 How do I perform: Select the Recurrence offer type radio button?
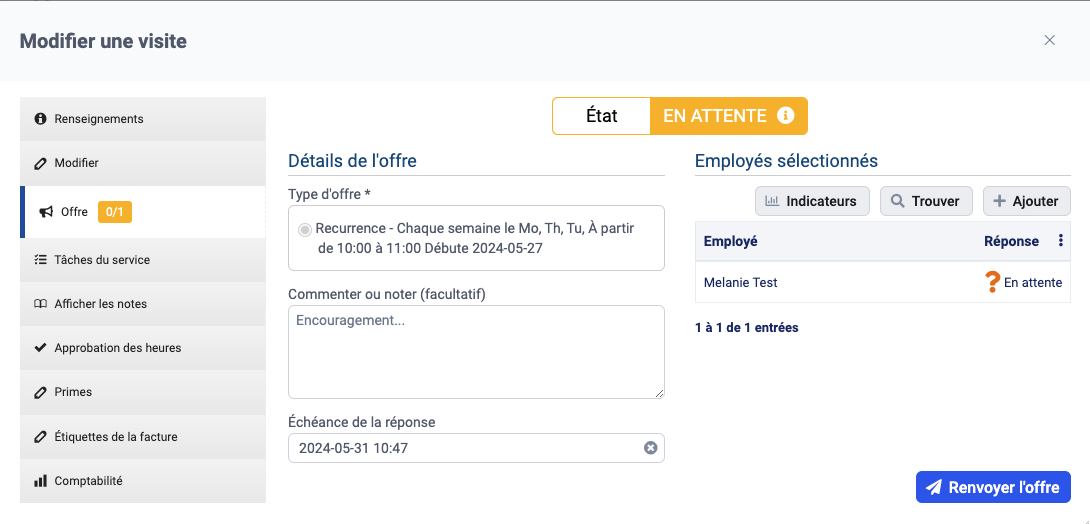[305, 229]
